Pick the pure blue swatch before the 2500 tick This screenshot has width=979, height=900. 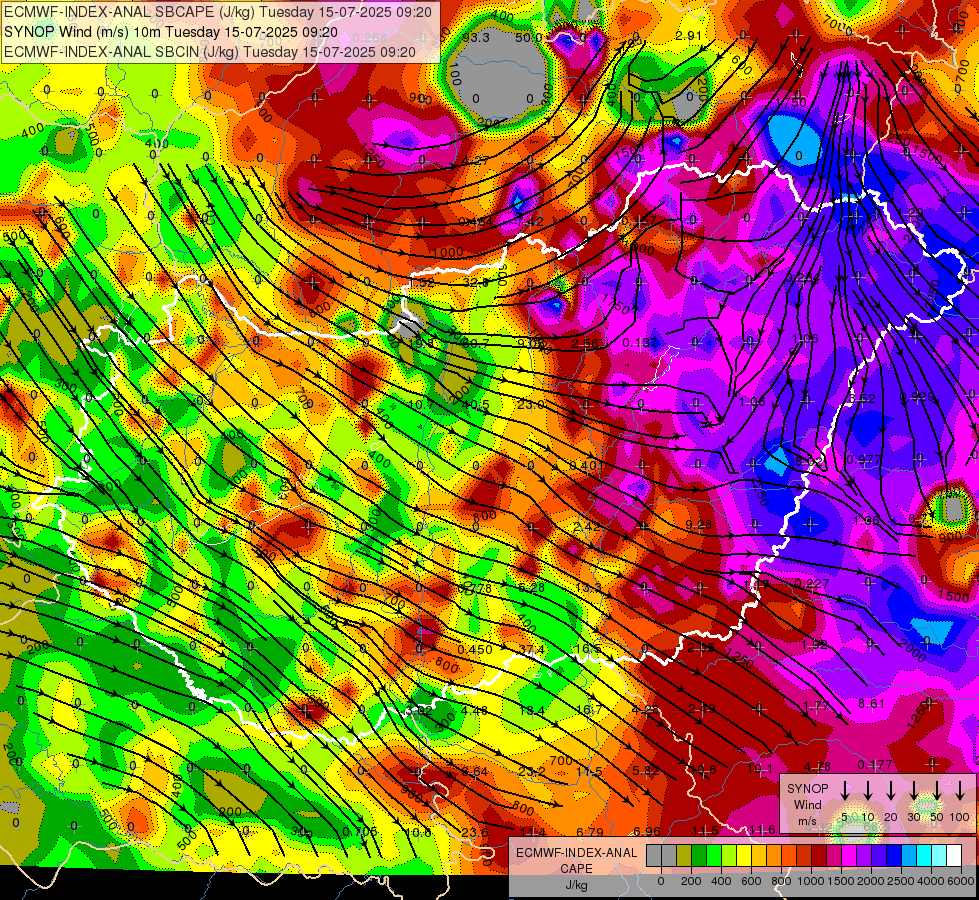point(894,856)
